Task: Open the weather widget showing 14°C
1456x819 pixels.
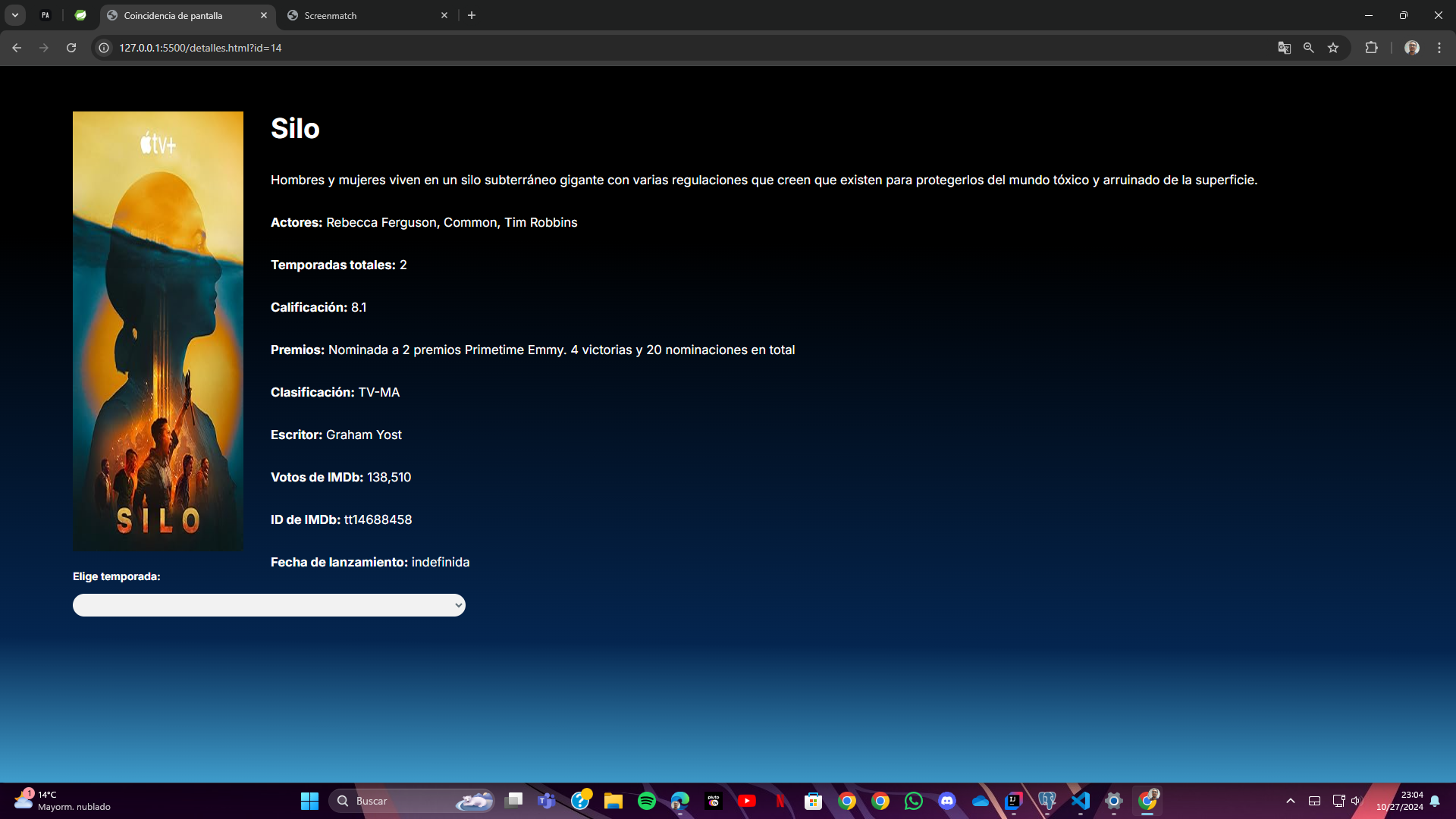Action: point(62,801)
